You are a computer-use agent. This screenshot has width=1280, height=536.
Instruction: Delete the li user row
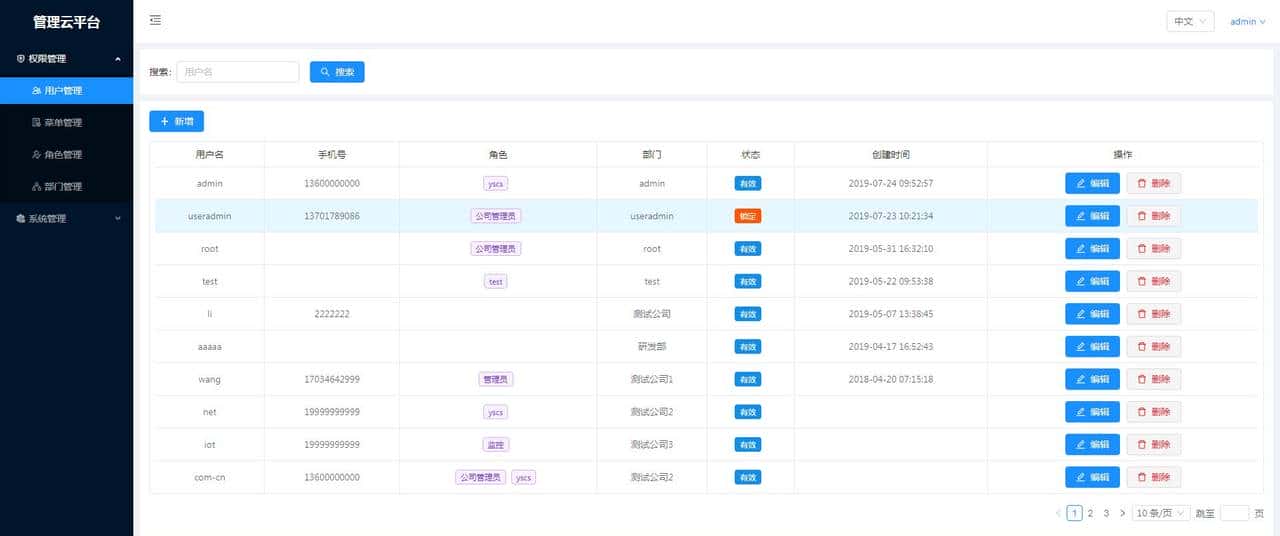(1153, 314)
